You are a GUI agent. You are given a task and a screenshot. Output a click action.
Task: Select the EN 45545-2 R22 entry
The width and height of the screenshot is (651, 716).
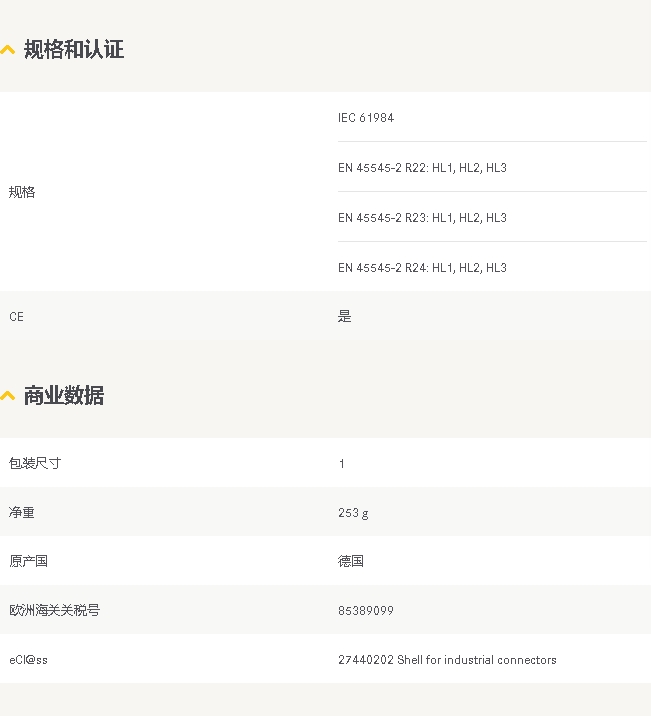(x=422, y=168)
